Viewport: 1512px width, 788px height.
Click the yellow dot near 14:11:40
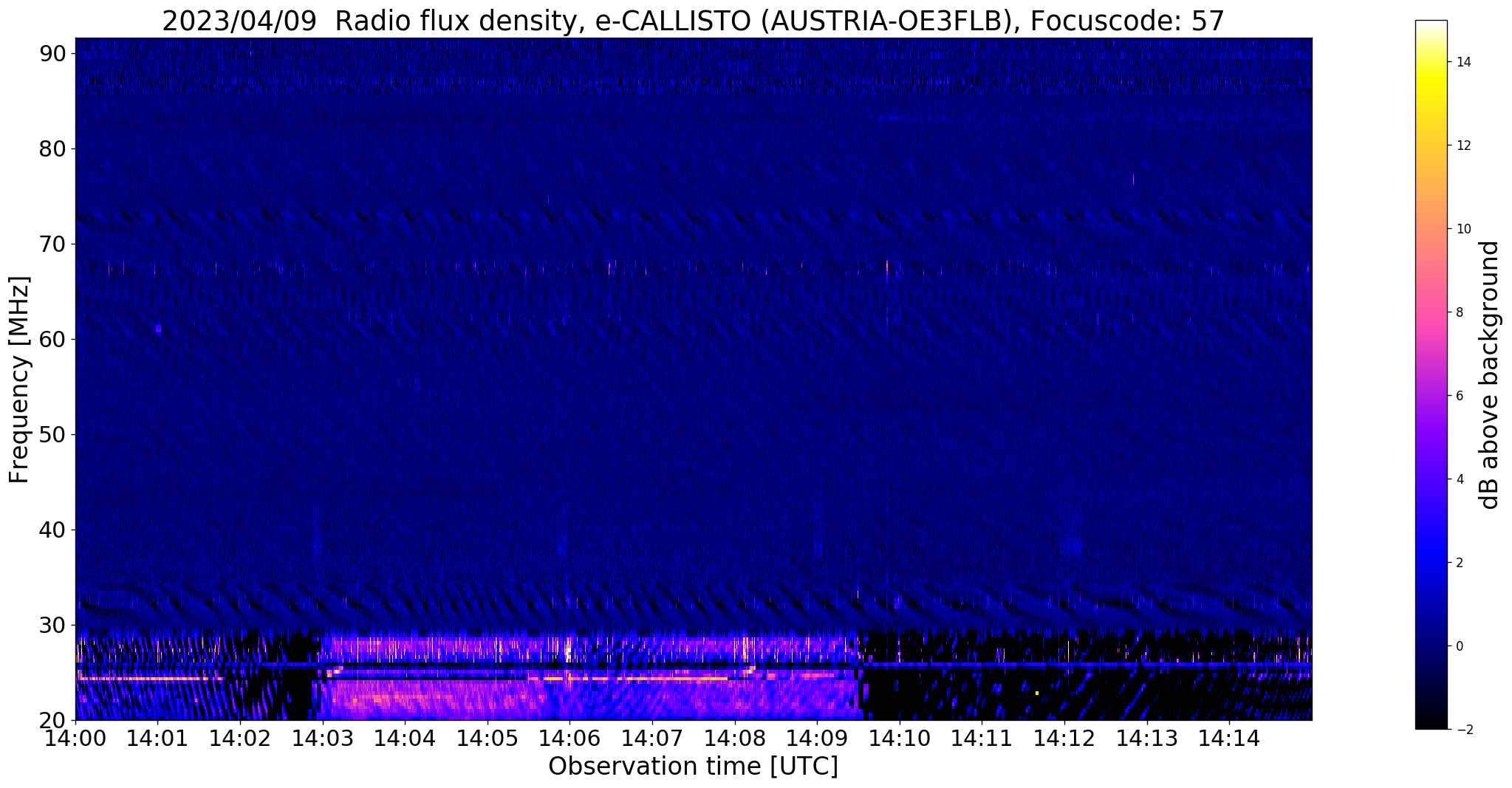[x=1037, y=693]
